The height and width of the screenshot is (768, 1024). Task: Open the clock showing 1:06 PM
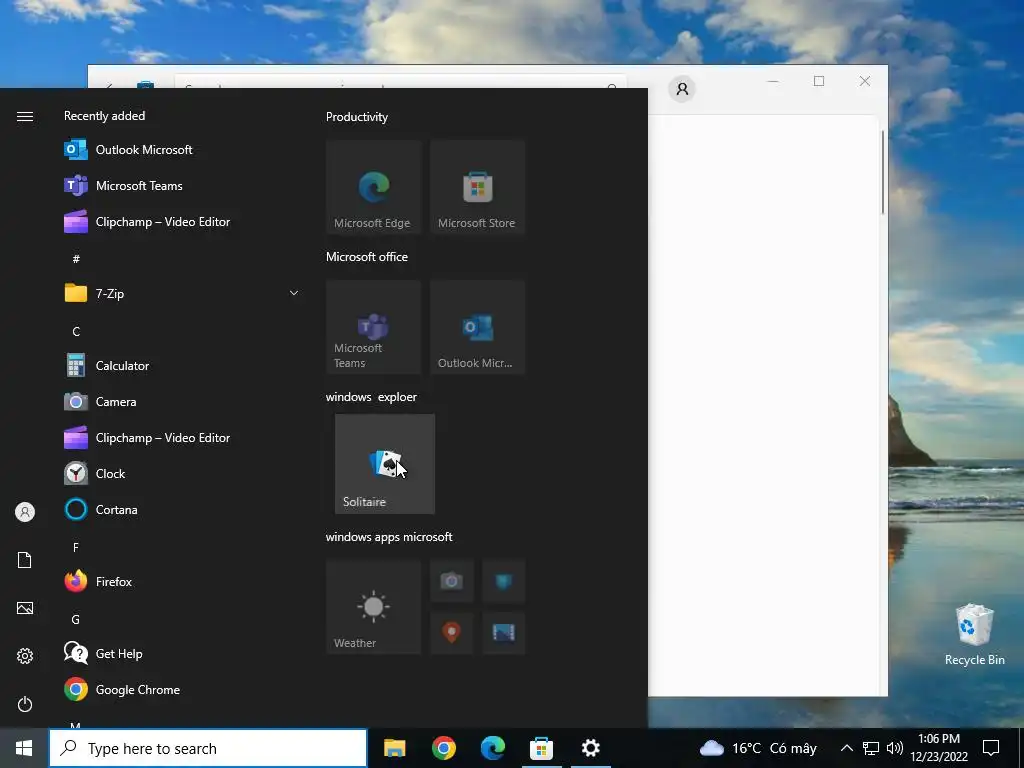pyautogui.click(x=939, y=748)
